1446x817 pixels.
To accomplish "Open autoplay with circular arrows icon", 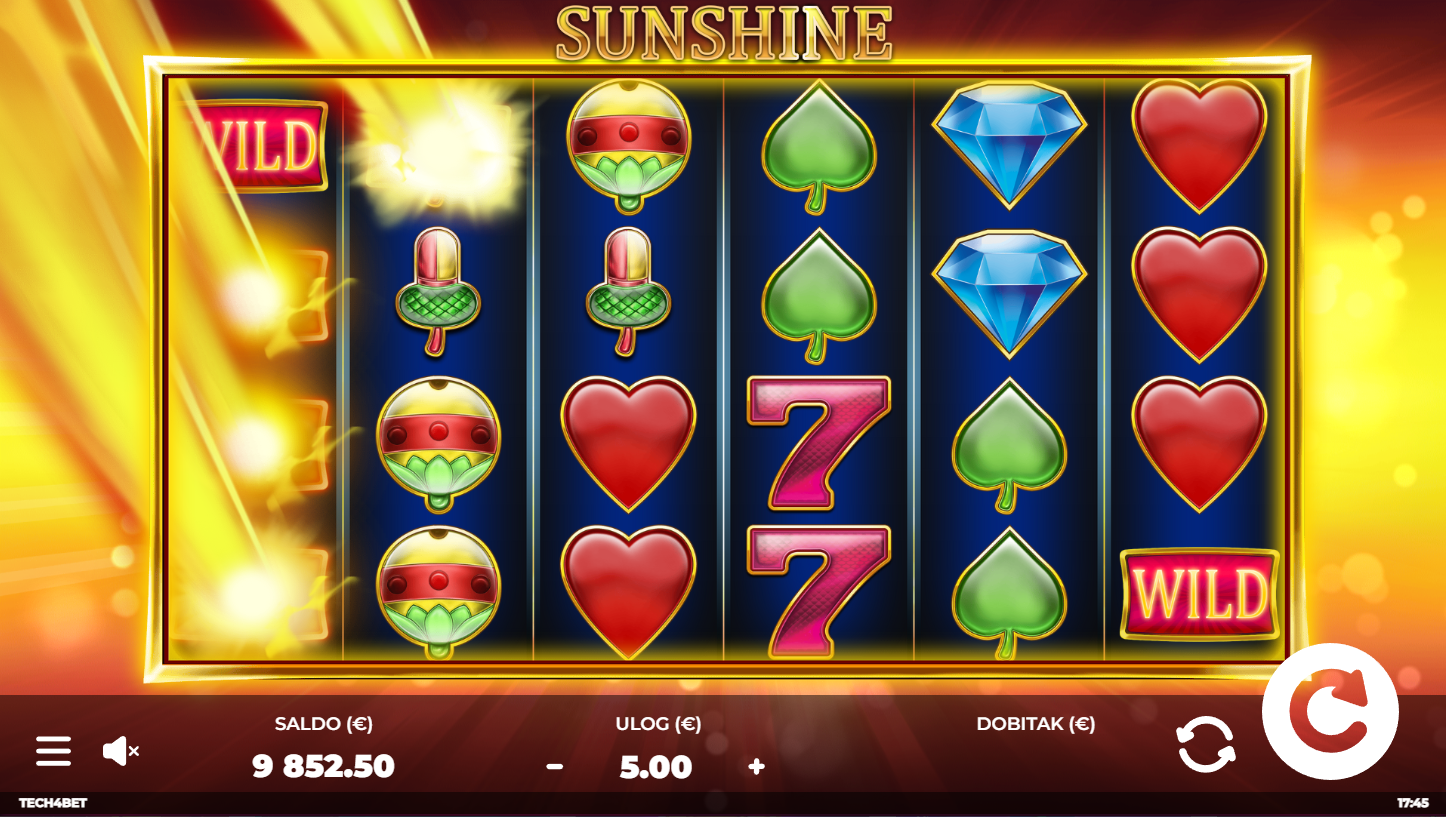I will tap(1206, 745).
